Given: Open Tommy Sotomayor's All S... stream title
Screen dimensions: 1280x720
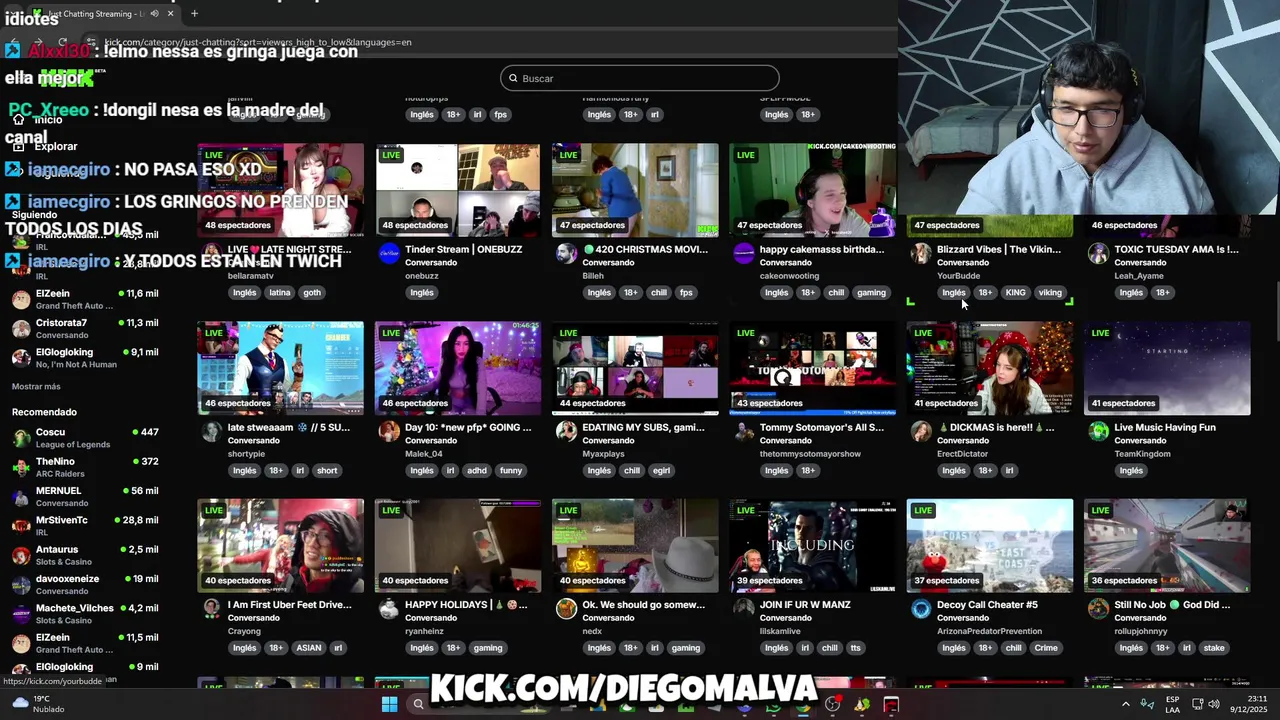Looking at the screenshot, I should (822, 427).
